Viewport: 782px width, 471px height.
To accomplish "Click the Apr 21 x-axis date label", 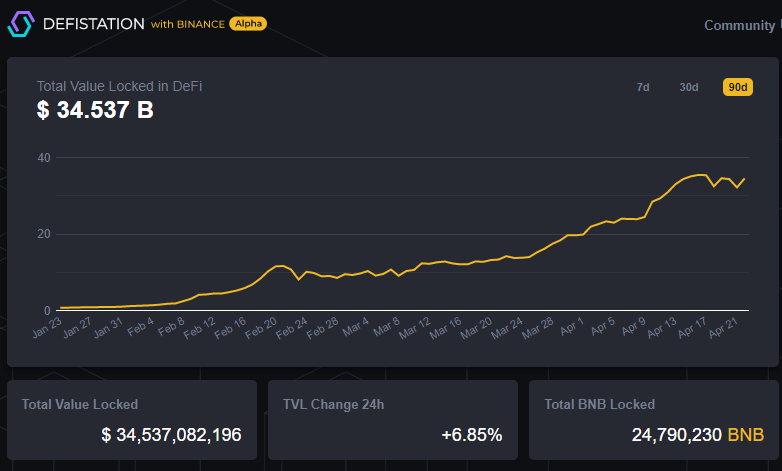I will click(723, 327).
